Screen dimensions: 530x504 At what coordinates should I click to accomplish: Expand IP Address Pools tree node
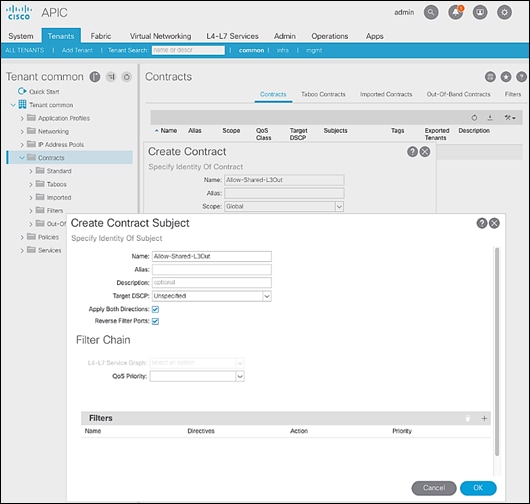(x=22, y=145)
